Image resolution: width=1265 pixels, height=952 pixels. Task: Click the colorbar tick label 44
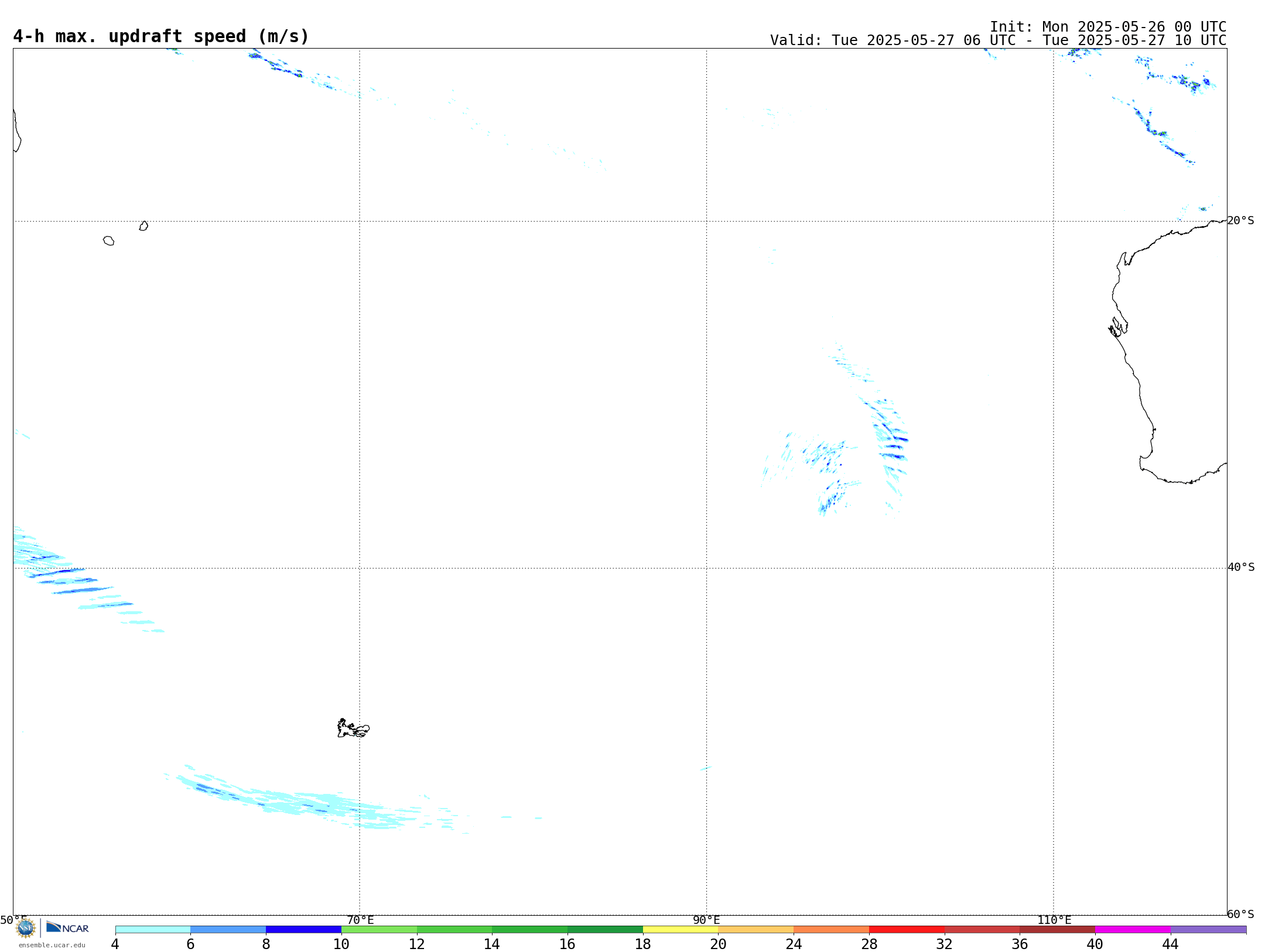[1170, 944]
